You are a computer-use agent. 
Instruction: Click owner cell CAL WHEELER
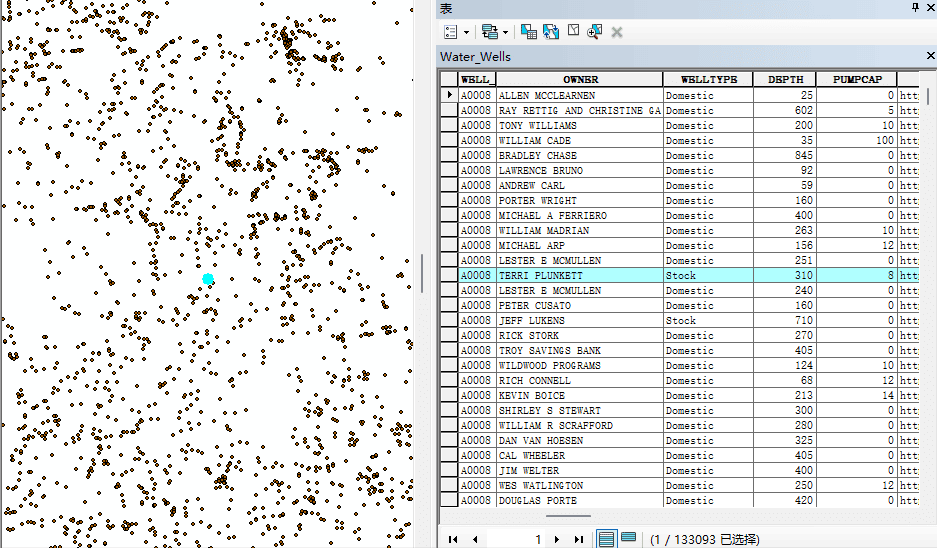[x=580, y=455]
